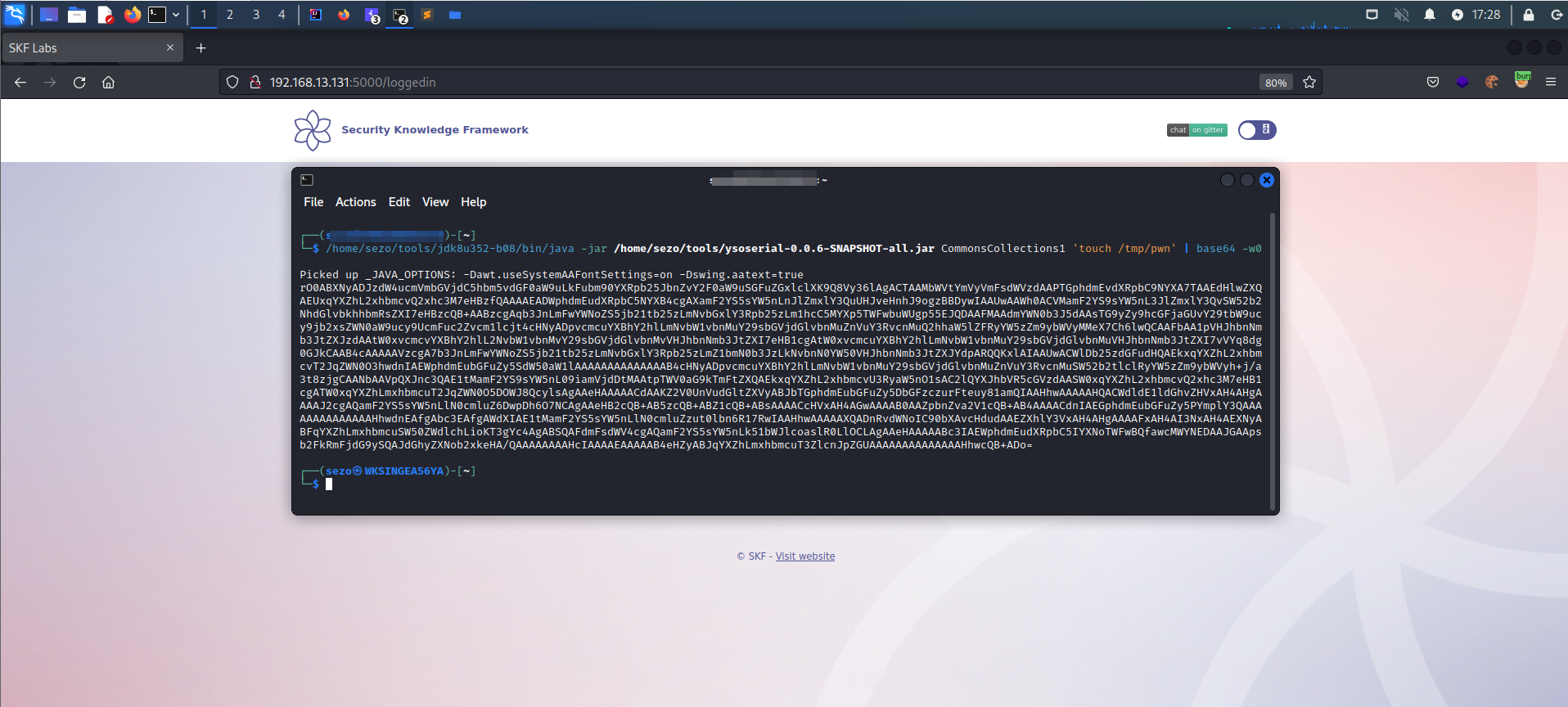Focus the Firefox window in the taskbar
Viewport: 1568px width, 707px height.
(344, 15)
